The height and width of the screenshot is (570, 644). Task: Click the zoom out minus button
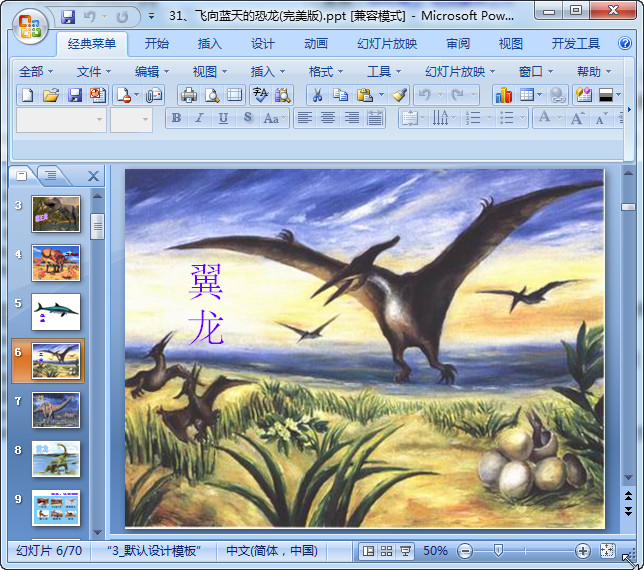[465, 551]
